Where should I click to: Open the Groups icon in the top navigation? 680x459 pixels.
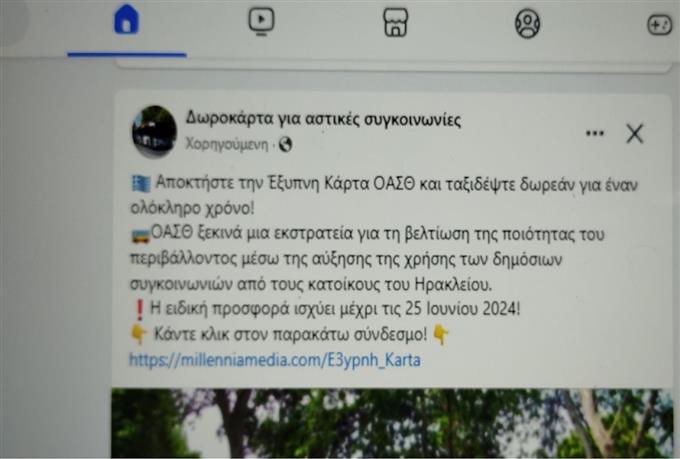click(527, 23)
